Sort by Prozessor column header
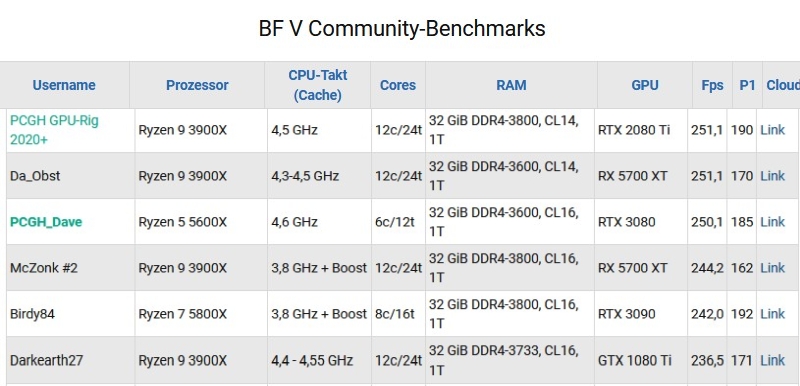The image size is (800, 386). (x=197, y=85)
